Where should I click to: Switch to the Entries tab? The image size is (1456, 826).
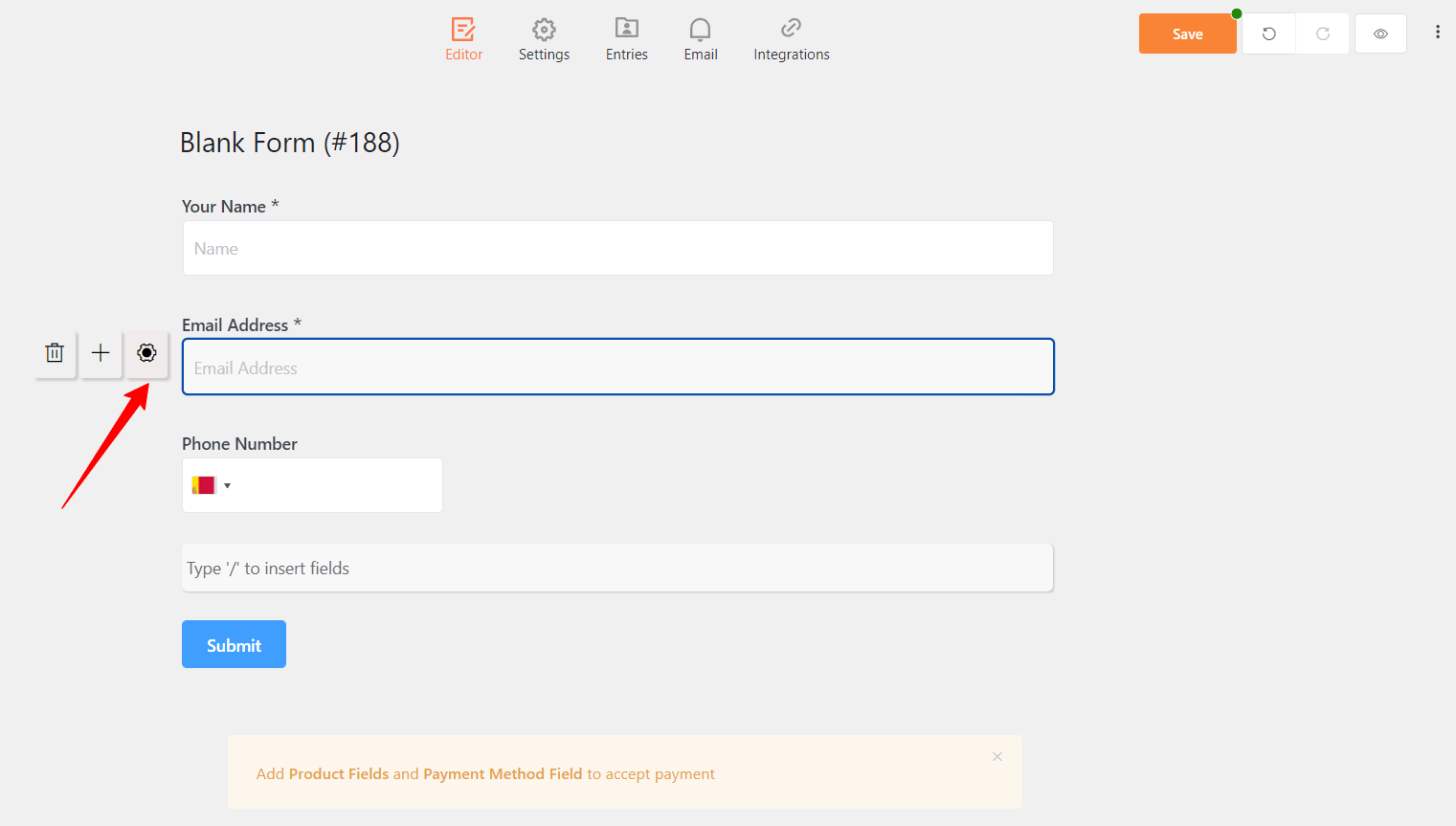(x=626, y=38)
